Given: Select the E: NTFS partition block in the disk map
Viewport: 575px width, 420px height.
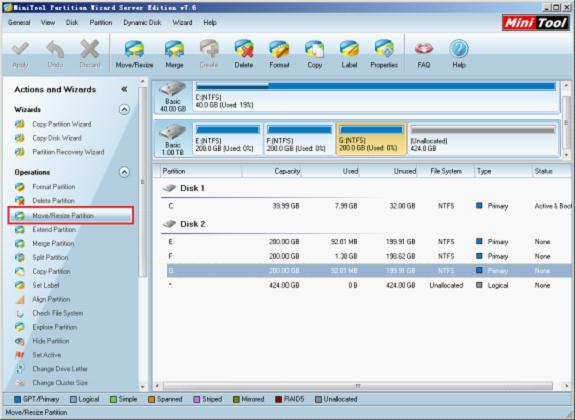Looking at the screenshot, I should [227, 139].
